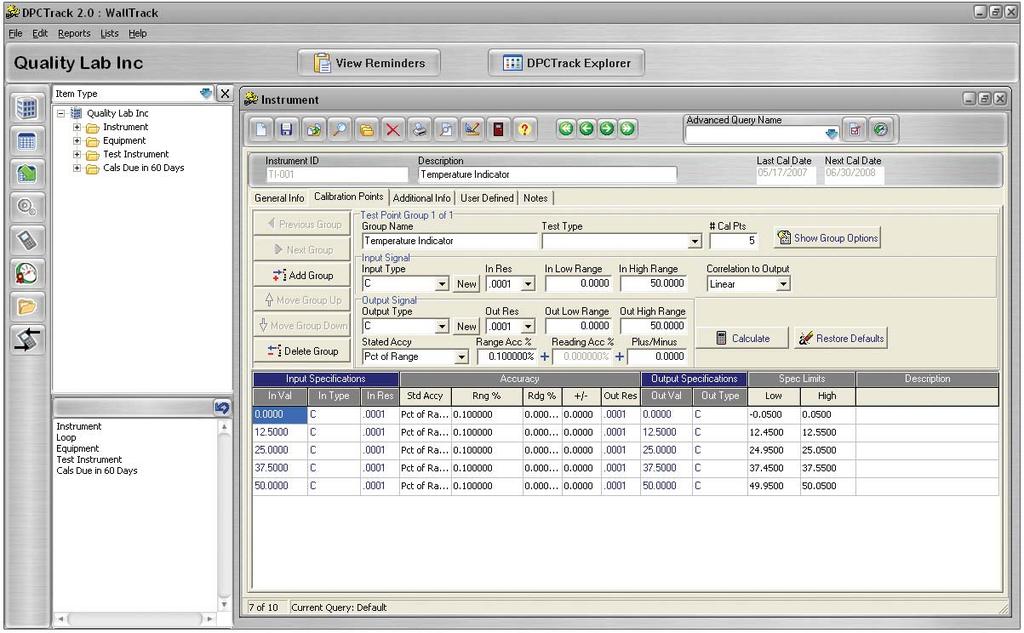Open print preview icon in the toolbar

[x=445, y=129]
